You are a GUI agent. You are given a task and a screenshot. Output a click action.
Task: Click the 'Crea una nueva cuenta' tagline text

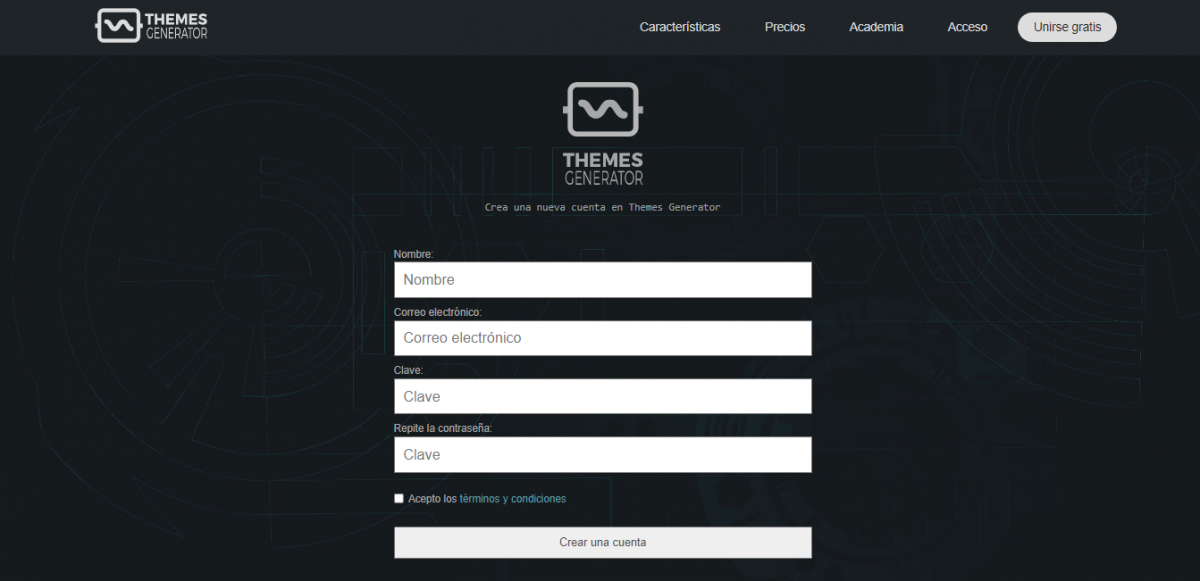[x=602, y=207]
